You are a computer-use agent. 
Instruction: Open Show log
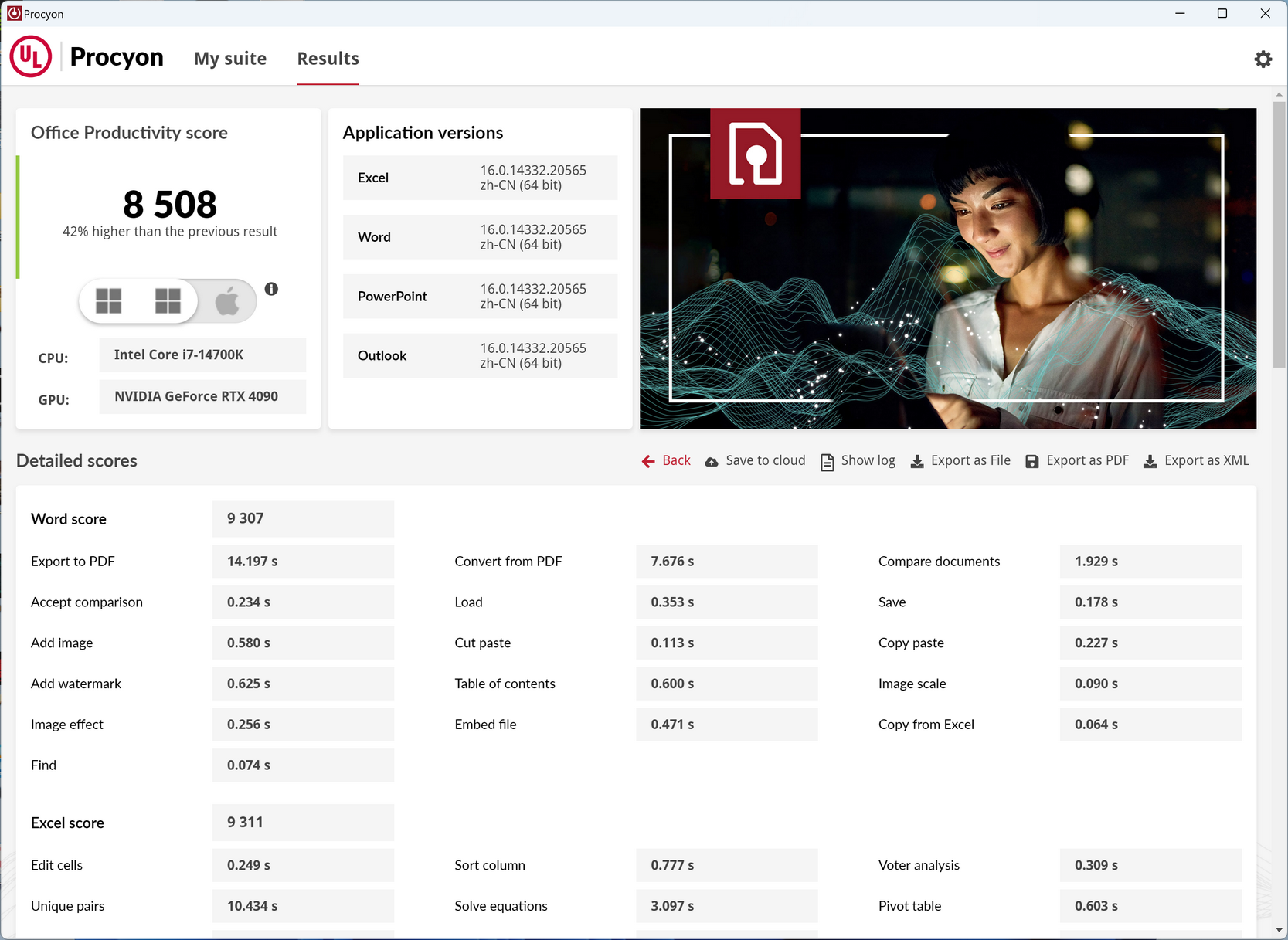[868, 460]
